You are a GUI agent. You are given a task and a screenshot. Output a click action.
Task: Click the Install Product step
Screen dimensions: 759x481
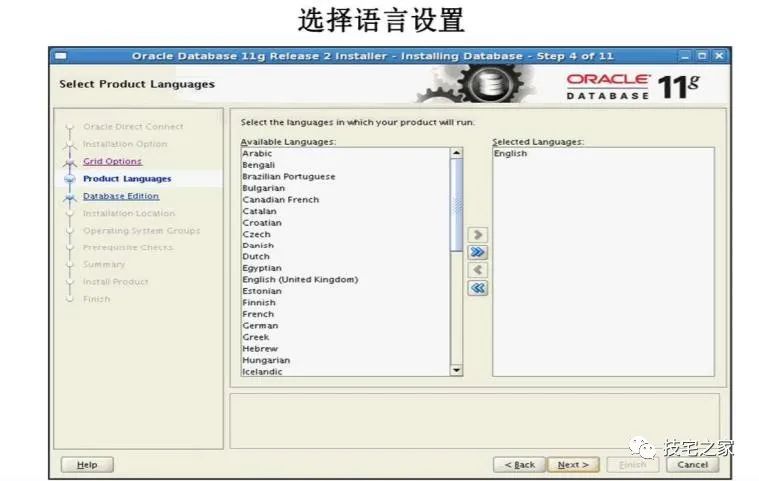point(116,282)
